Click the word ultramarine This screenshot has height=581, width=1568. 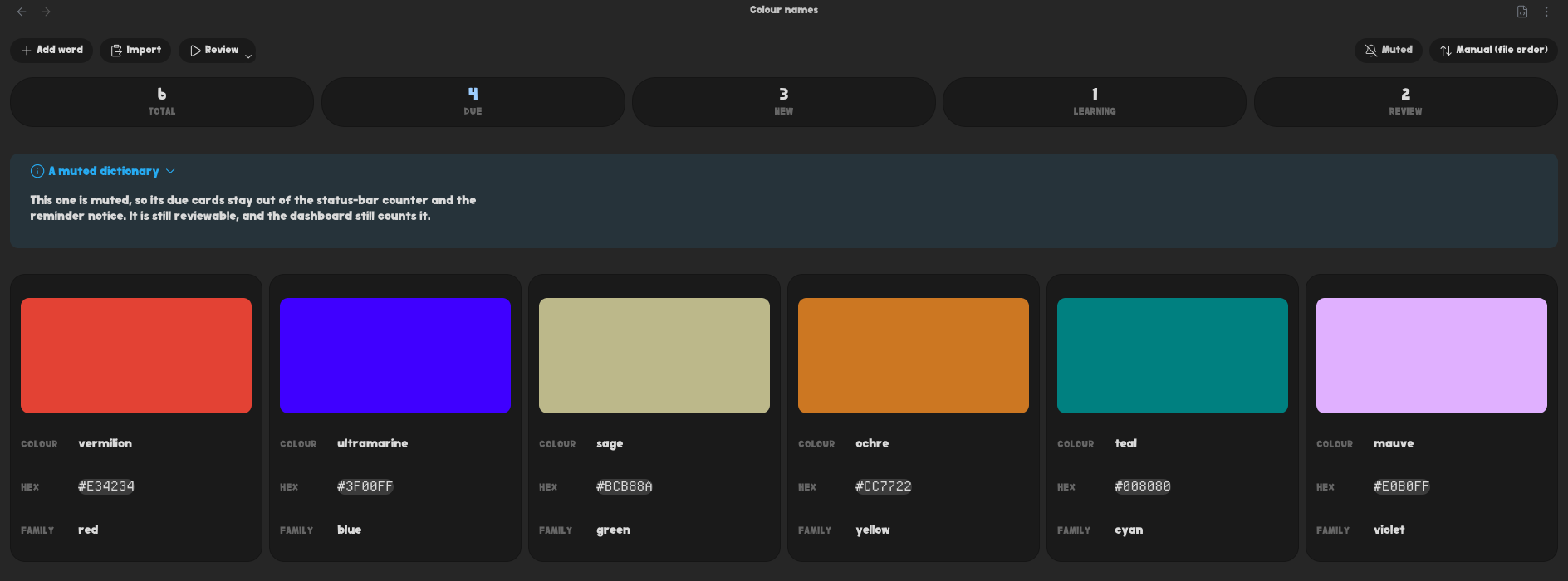click(x=372, y=443)
